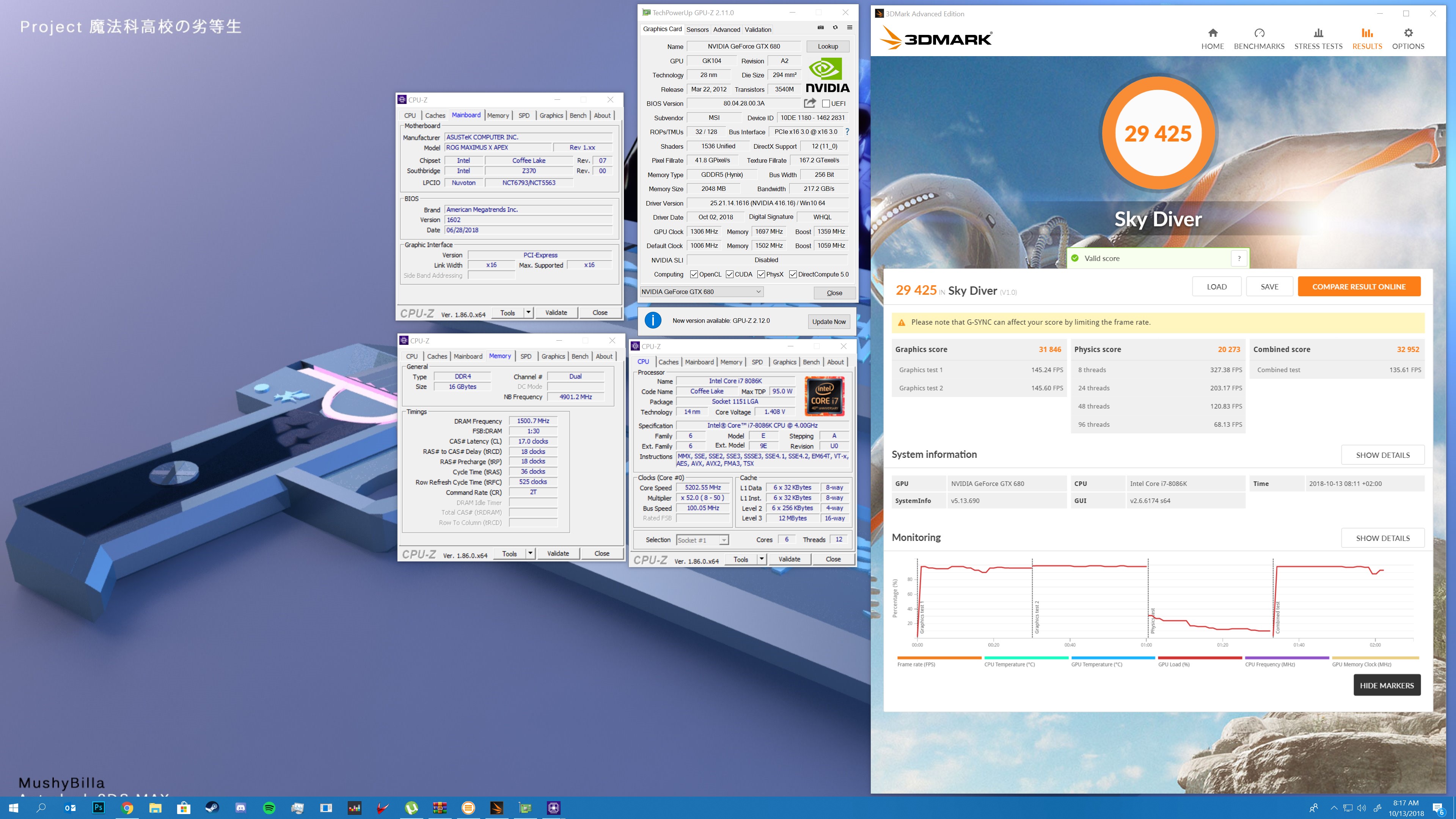This screenshot has height=819, width=1456.
Task: Click LOAD button in 3DMark
Action: (1216, 286)
